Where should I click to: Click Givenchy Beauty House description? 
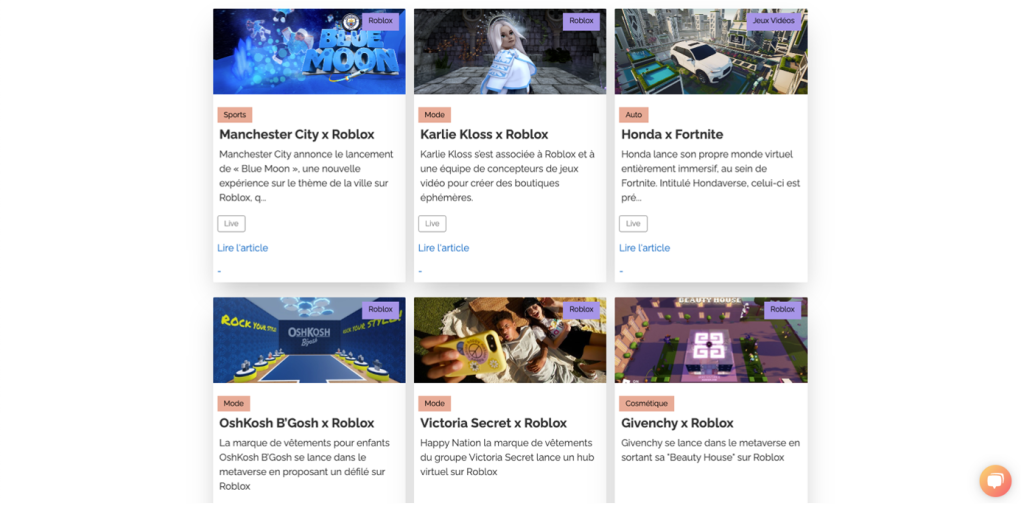(x=711, y=450)
